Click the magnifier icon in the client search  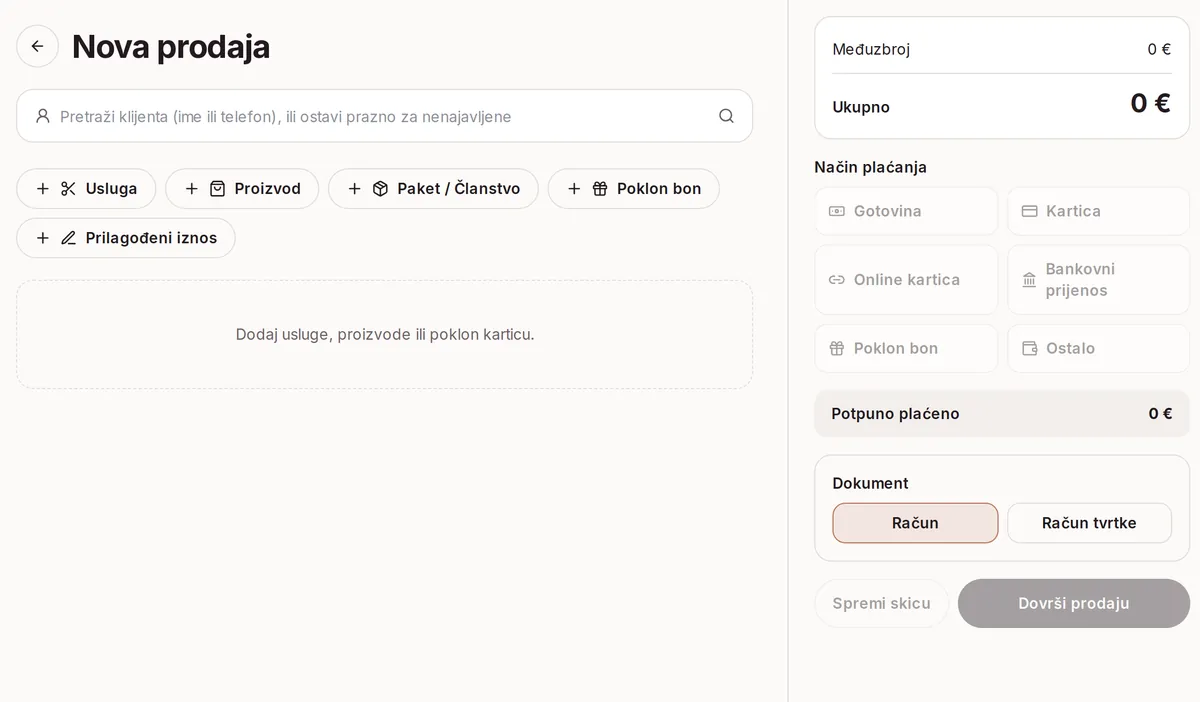726,116
